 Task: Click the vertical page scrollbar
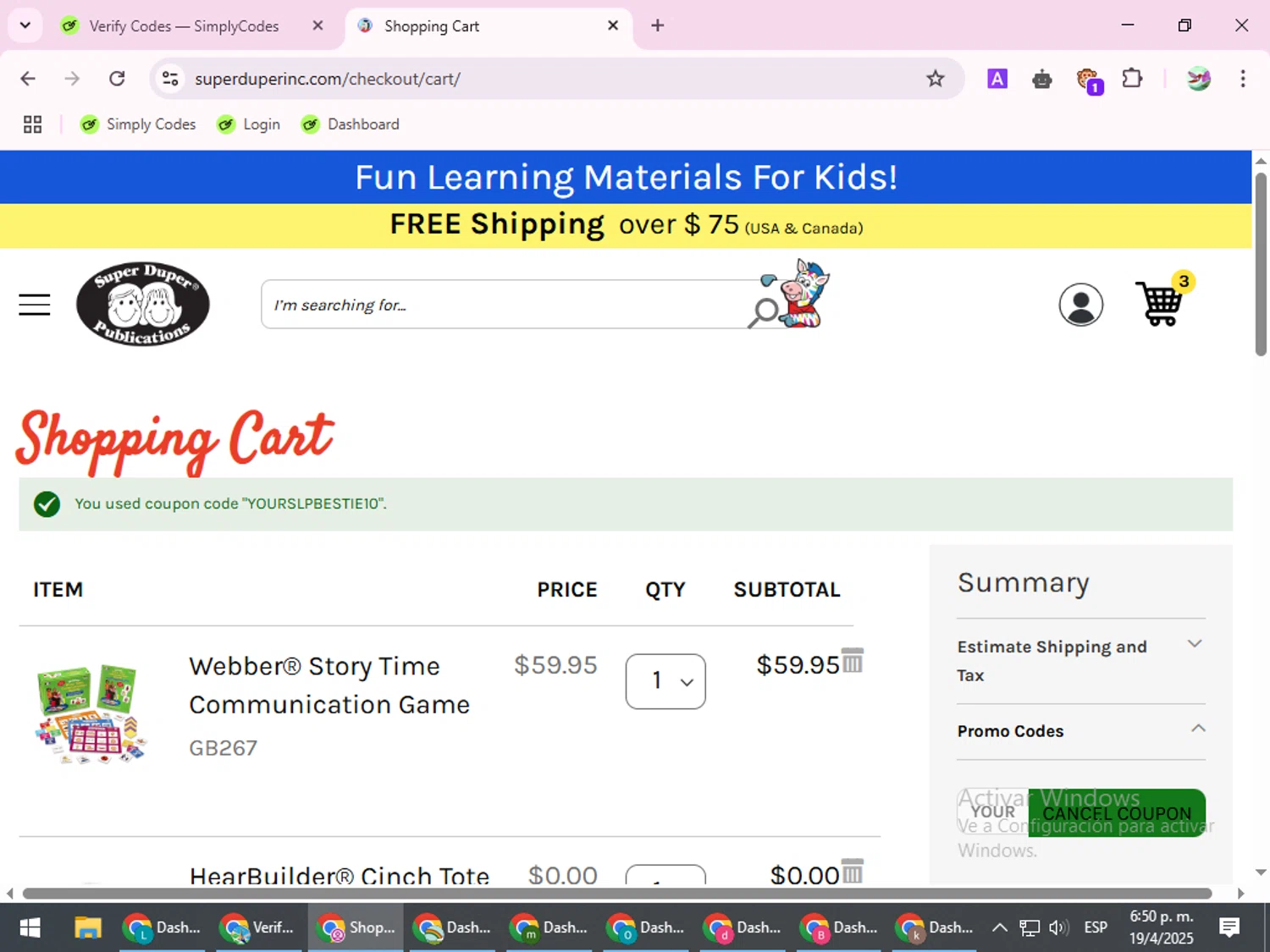1261,266
